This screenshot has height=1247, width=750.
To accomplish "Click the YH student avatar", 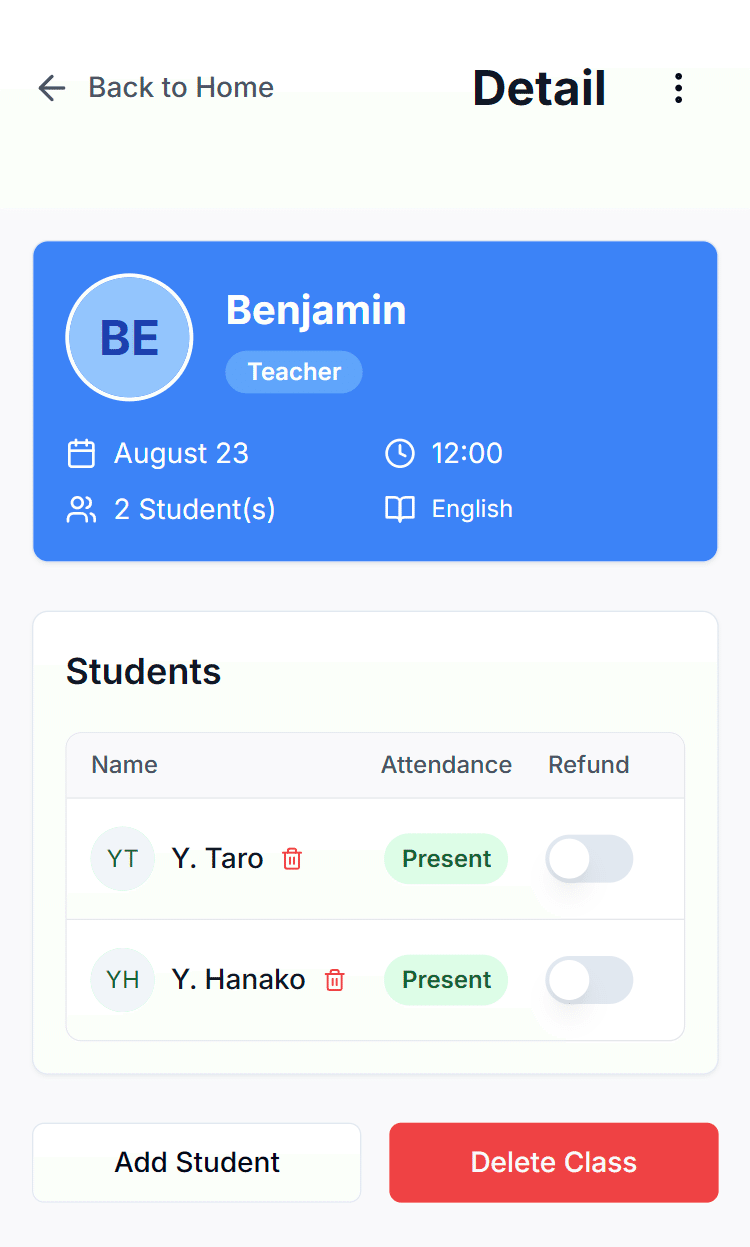I will 123,980.
